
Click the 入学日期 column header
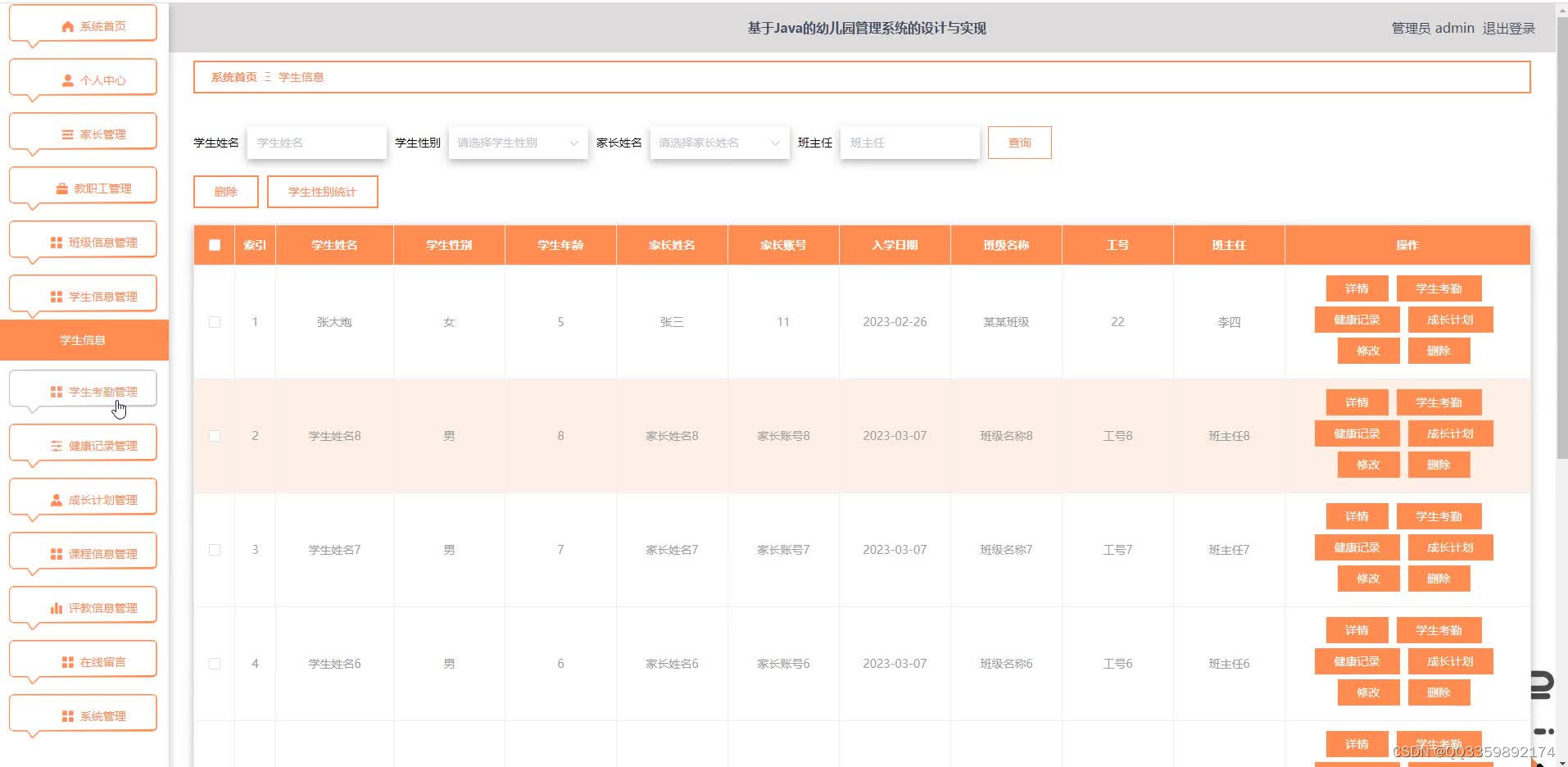pyautogui.click(x=895, y=245)
